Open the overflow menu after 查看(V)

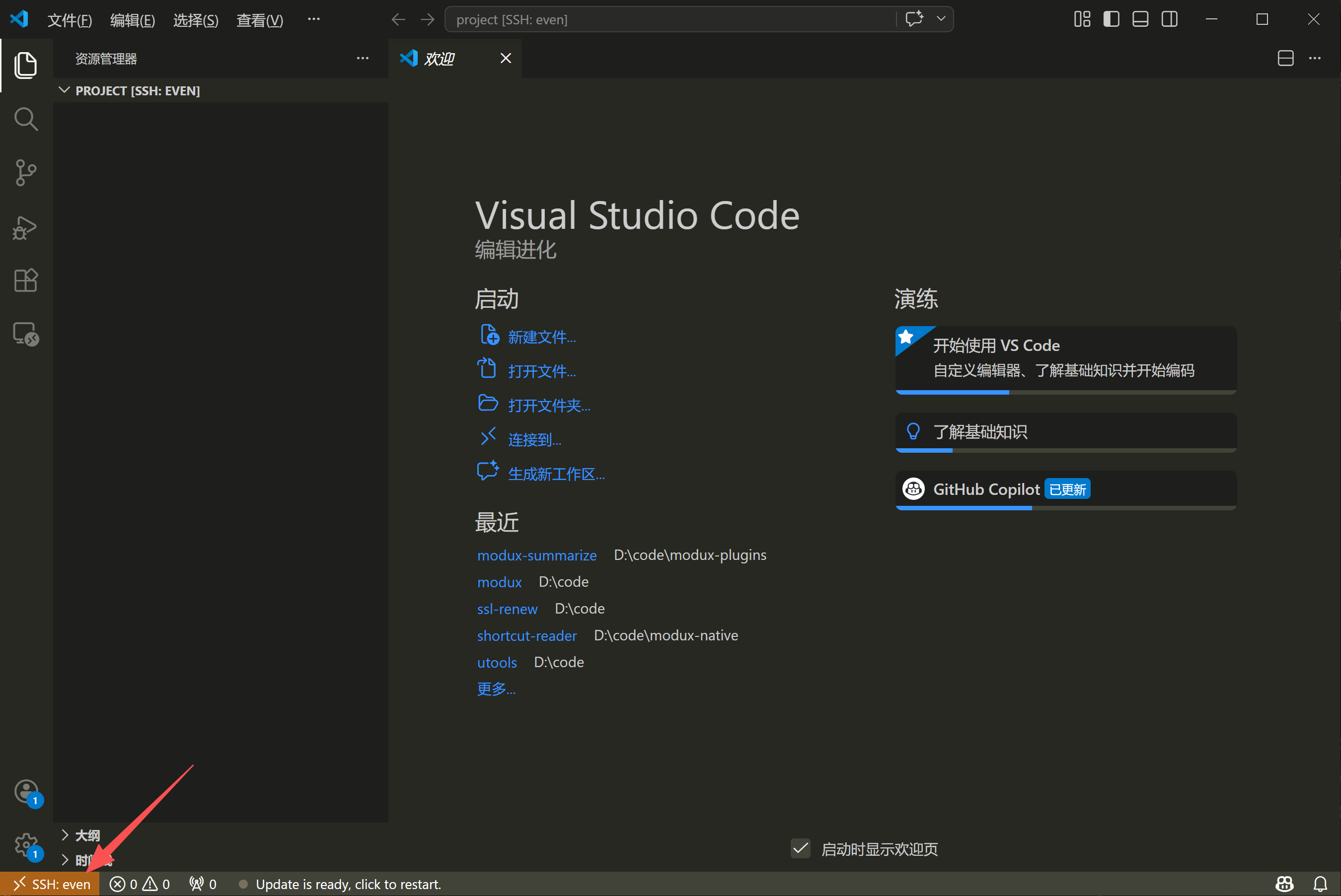point(314,19)
